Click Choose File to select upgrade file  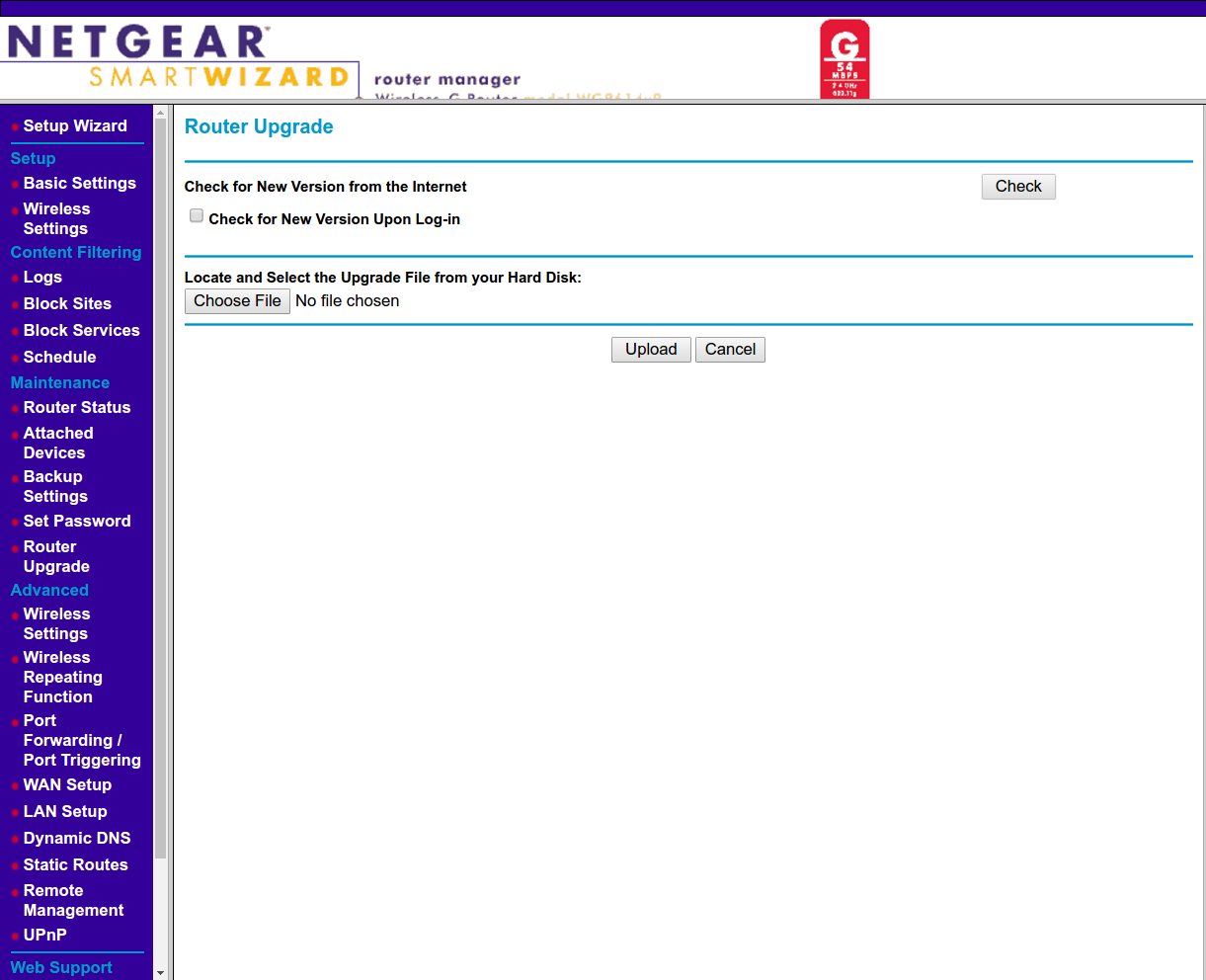pyautogui.click(x=237, y=301)
